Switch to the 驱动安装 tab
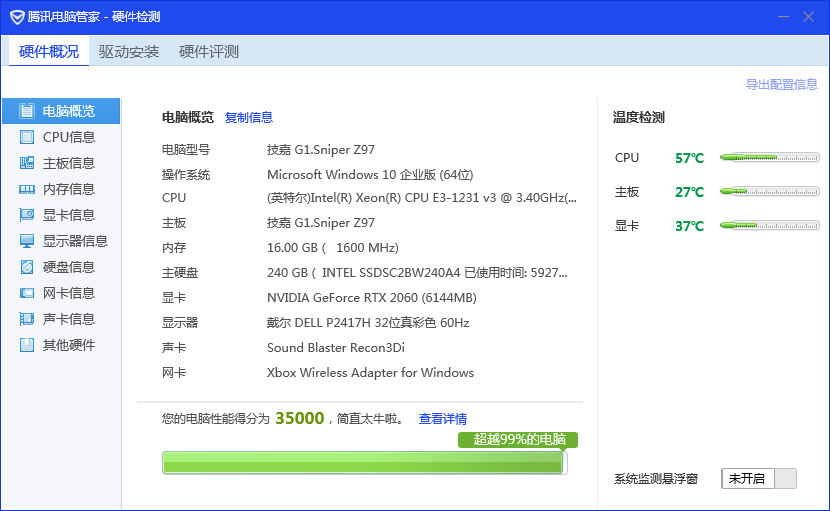This screenshot has width=830, height=511. pos(129,52)
